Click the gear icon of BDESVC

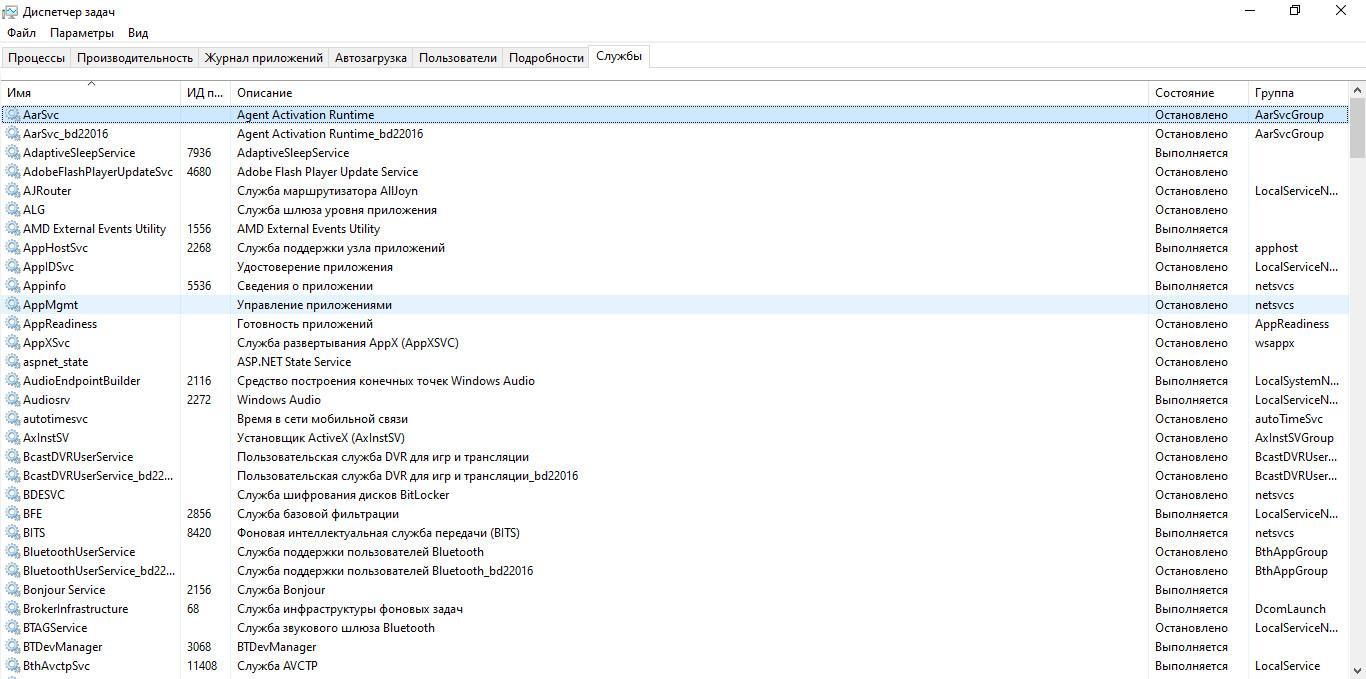(x=13, y=495)
